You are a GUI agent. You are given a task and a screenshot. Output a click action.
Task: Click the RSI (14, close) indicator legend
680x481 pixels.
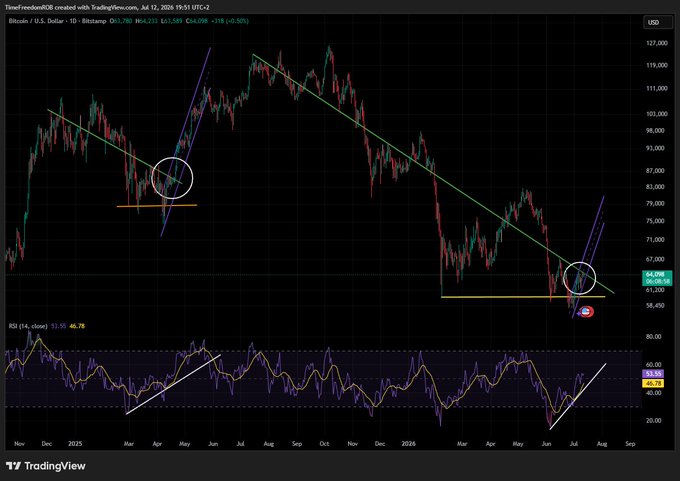pyautogui.click(x=28, y=326)
